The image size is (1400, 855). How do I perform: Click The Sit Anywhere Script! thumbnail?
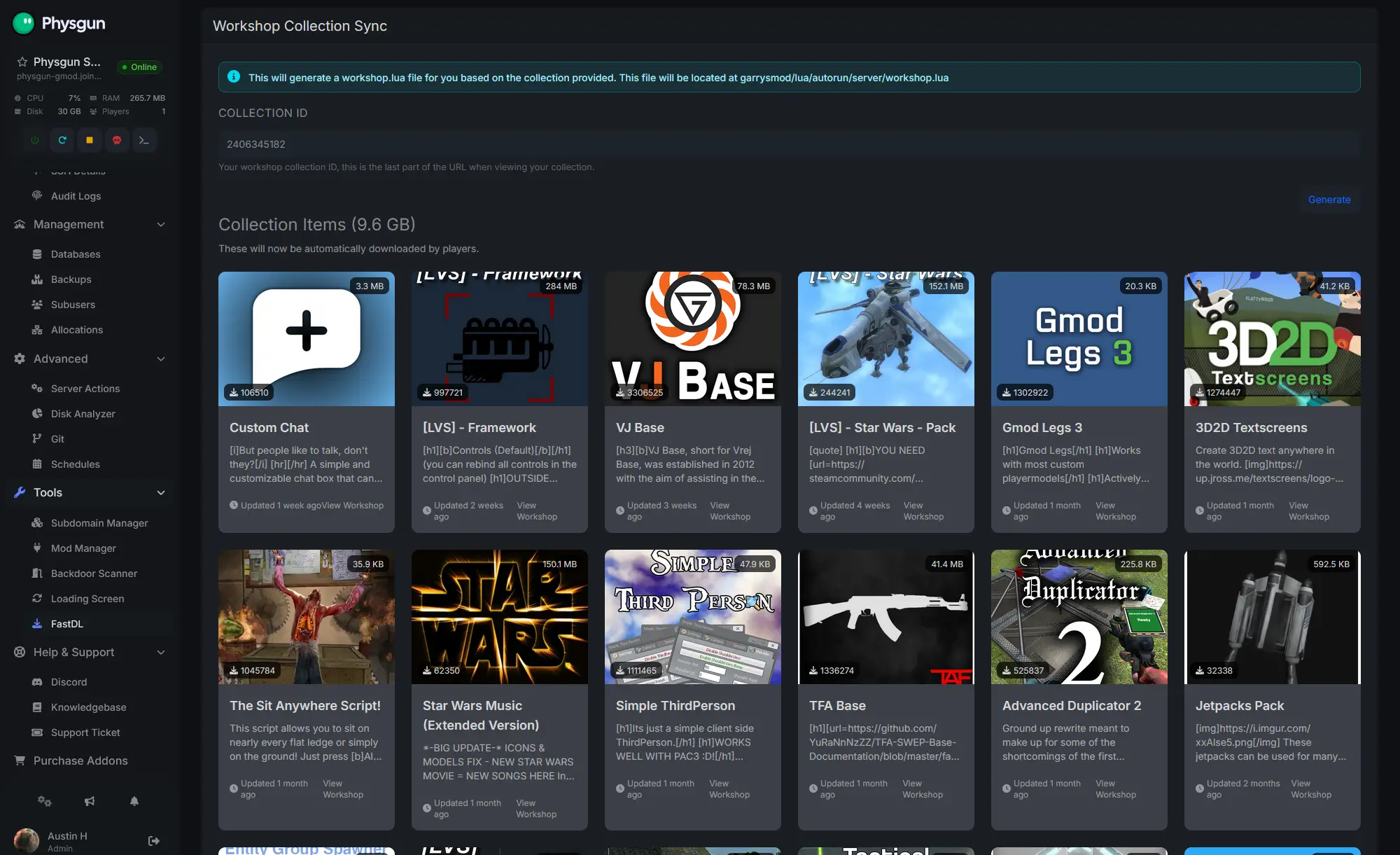[x=307, y=617]
